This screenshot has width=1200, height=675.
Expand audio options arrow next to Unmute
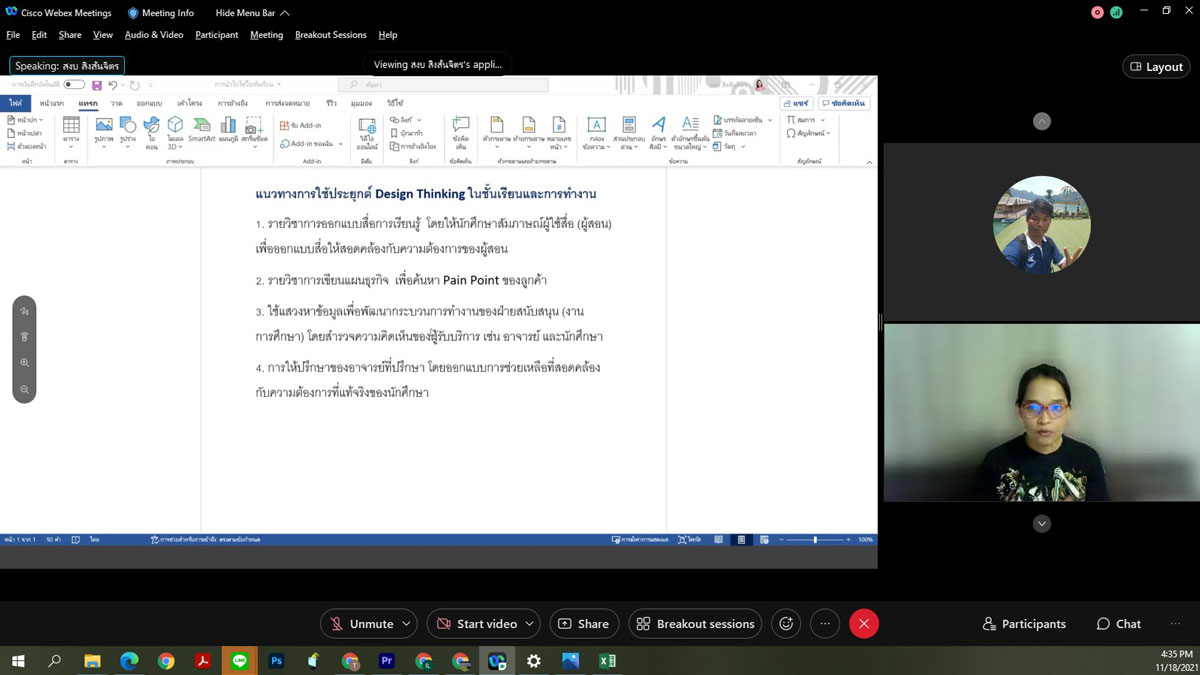pyautogui.click(x=406, y=624)
